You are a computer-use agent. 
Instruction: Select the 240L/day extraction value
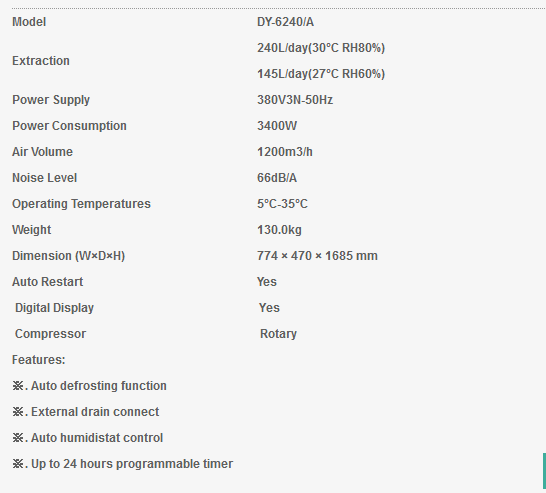click(x=321, y=48)
